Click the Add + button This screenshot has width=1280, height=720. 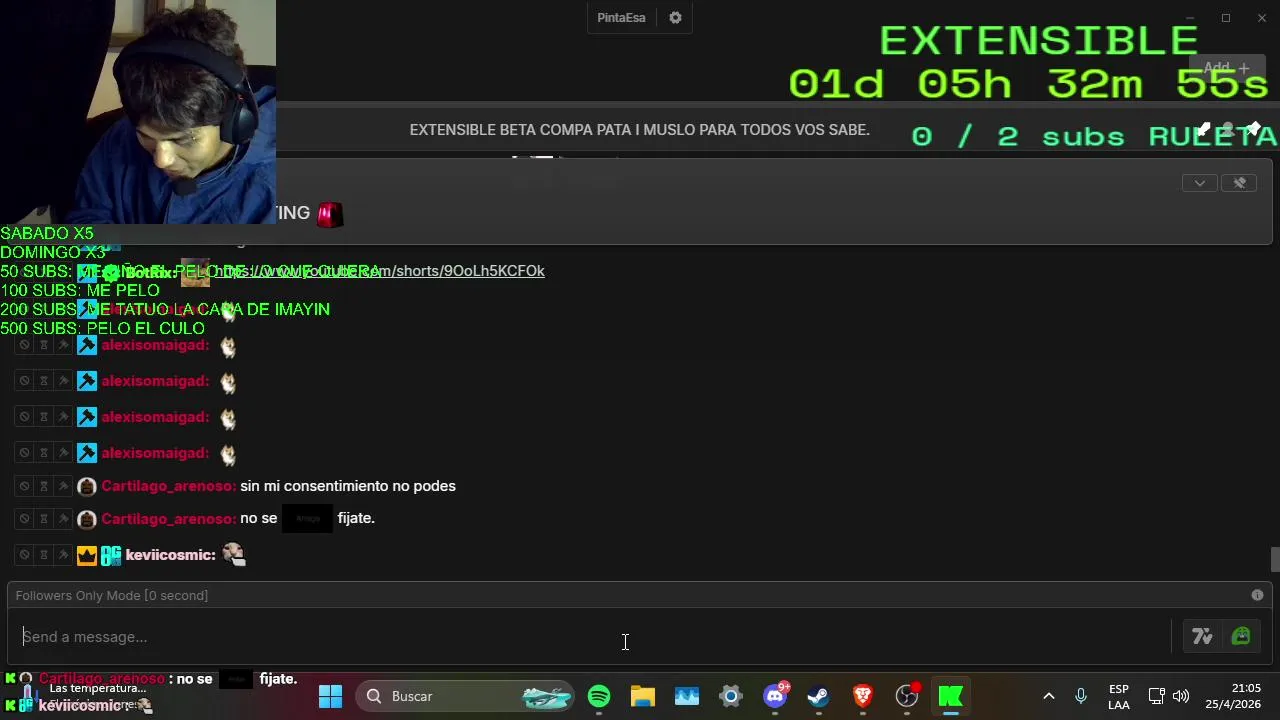(1226, 68)
